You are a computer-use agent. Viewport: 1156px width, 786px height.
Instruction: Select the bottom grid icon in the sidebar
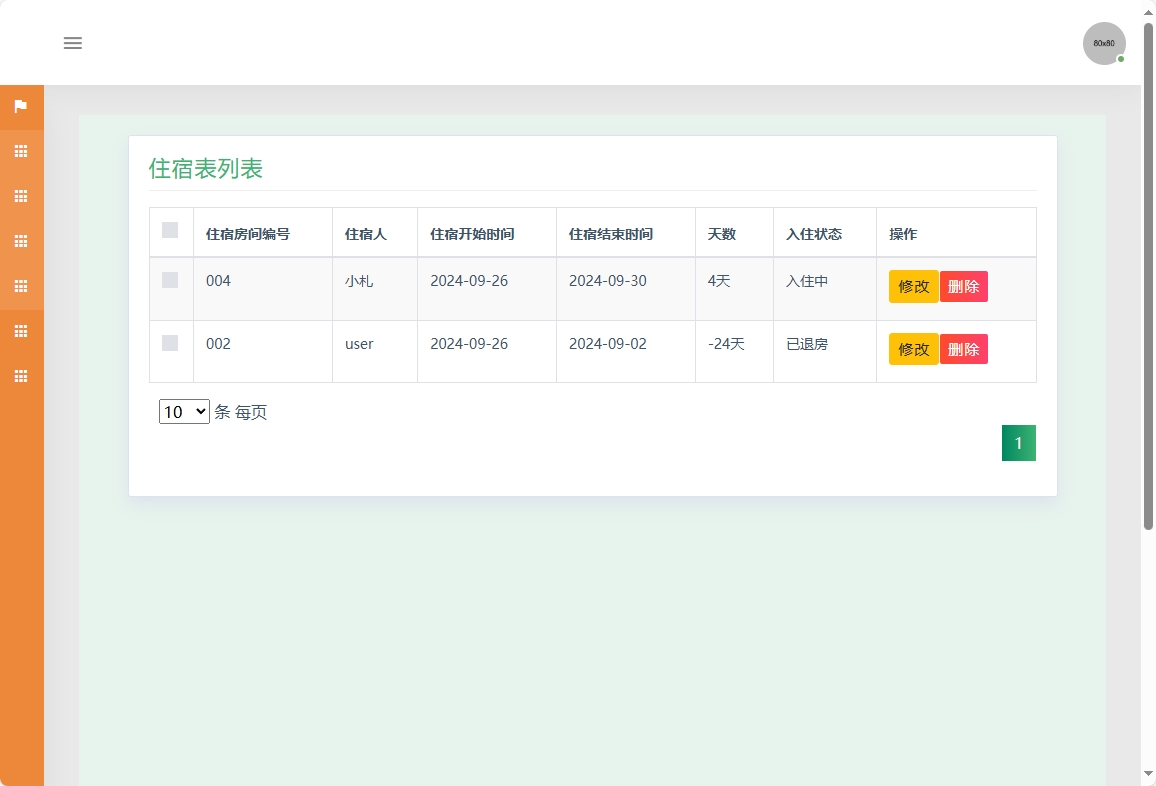tap(21, 376)
